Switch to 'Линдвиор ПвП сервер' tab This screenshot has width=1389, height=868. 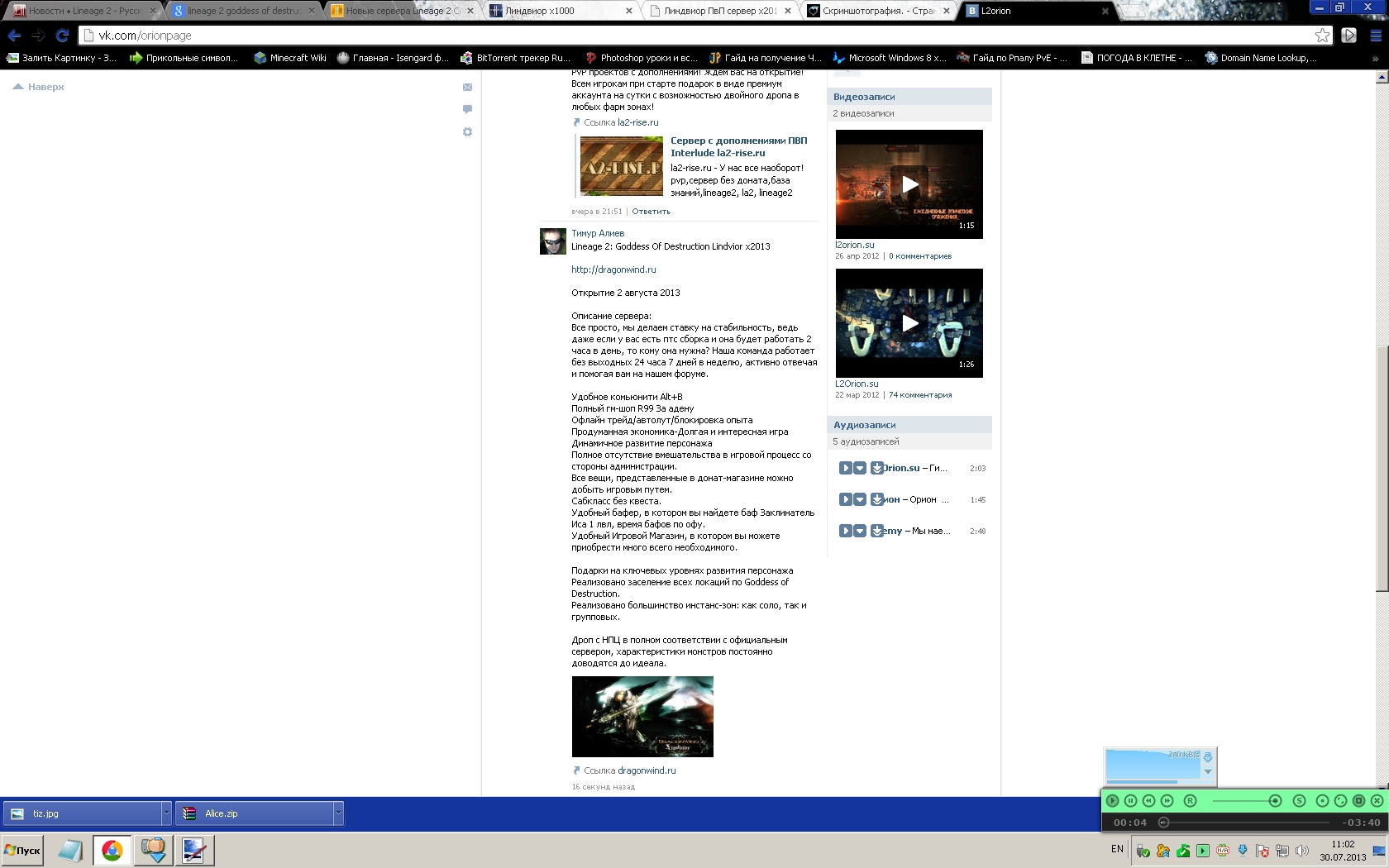(x=720, y=11)
